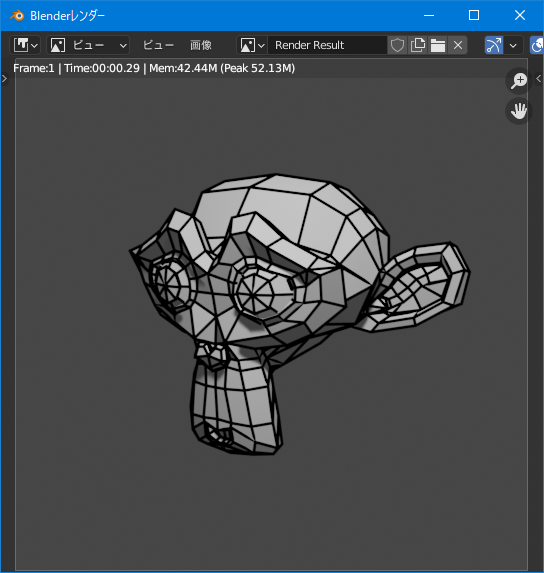Image resolution: width=544 pixels, height=573 pixels.
Task: Toggle fake user shield icon
Action: [x=397, y=45]
